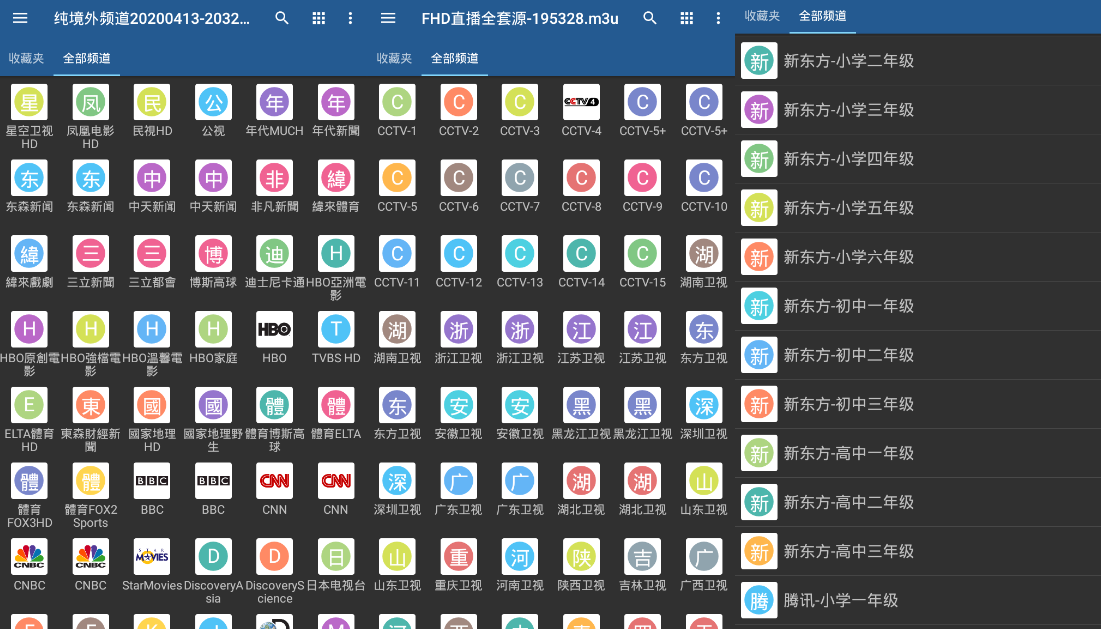Switch to the 收藏夹 tab in right panel
Screen dimensions: 1101x629
(x=763, y=16)
